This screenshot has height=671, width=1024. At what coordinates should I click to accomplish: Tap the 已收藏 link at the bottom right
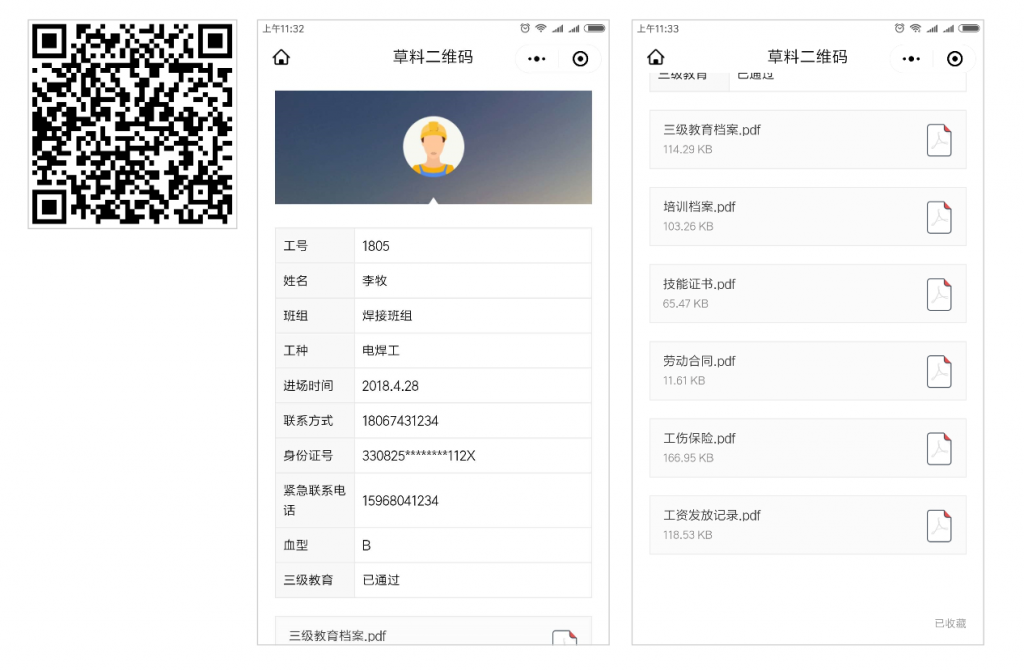(950, 623)
